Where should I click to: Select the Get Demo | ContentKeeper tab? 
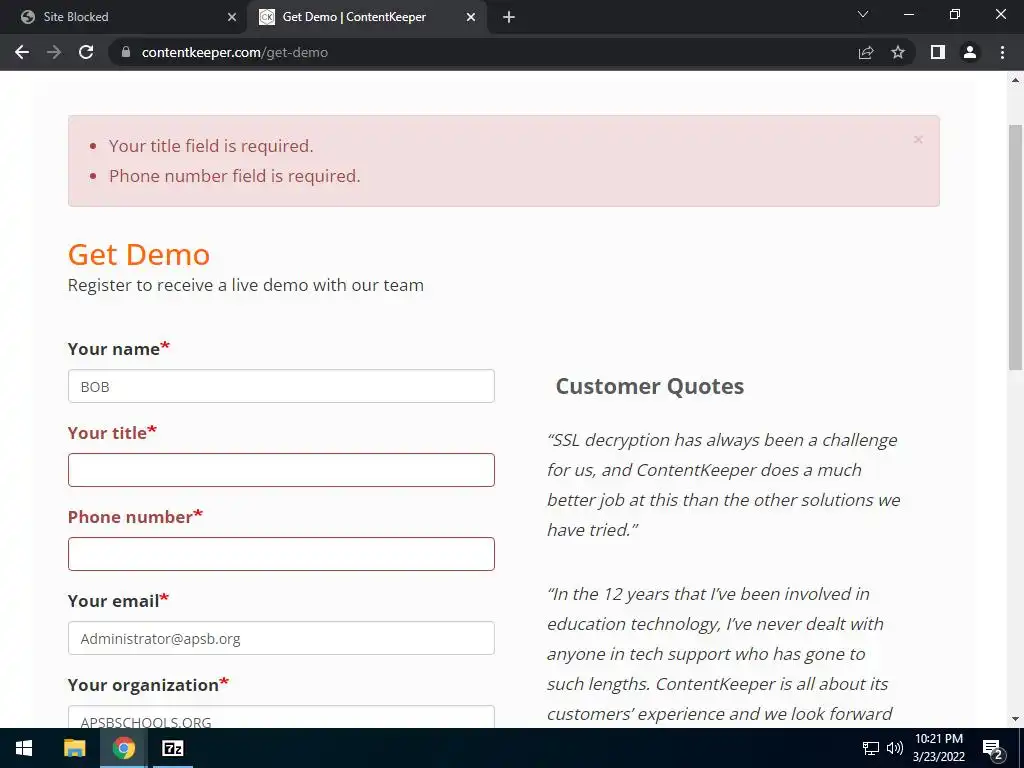(366, 17)
